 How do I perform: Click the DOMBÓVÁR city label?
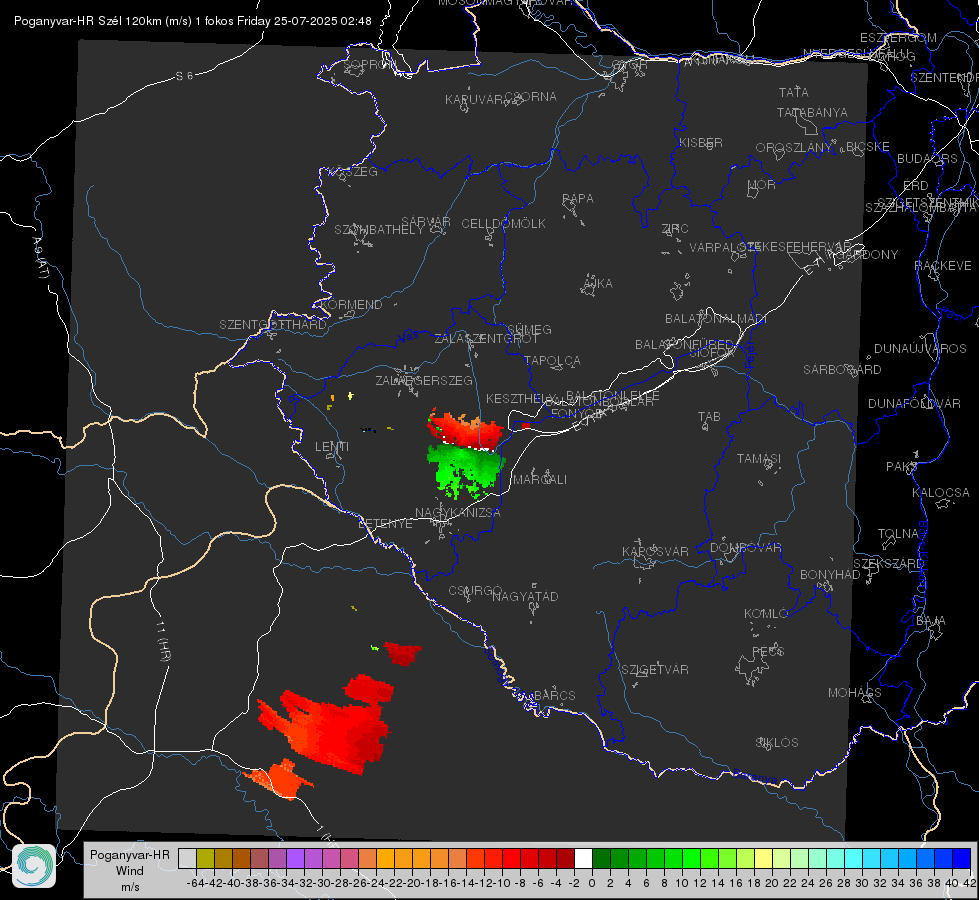745,548
